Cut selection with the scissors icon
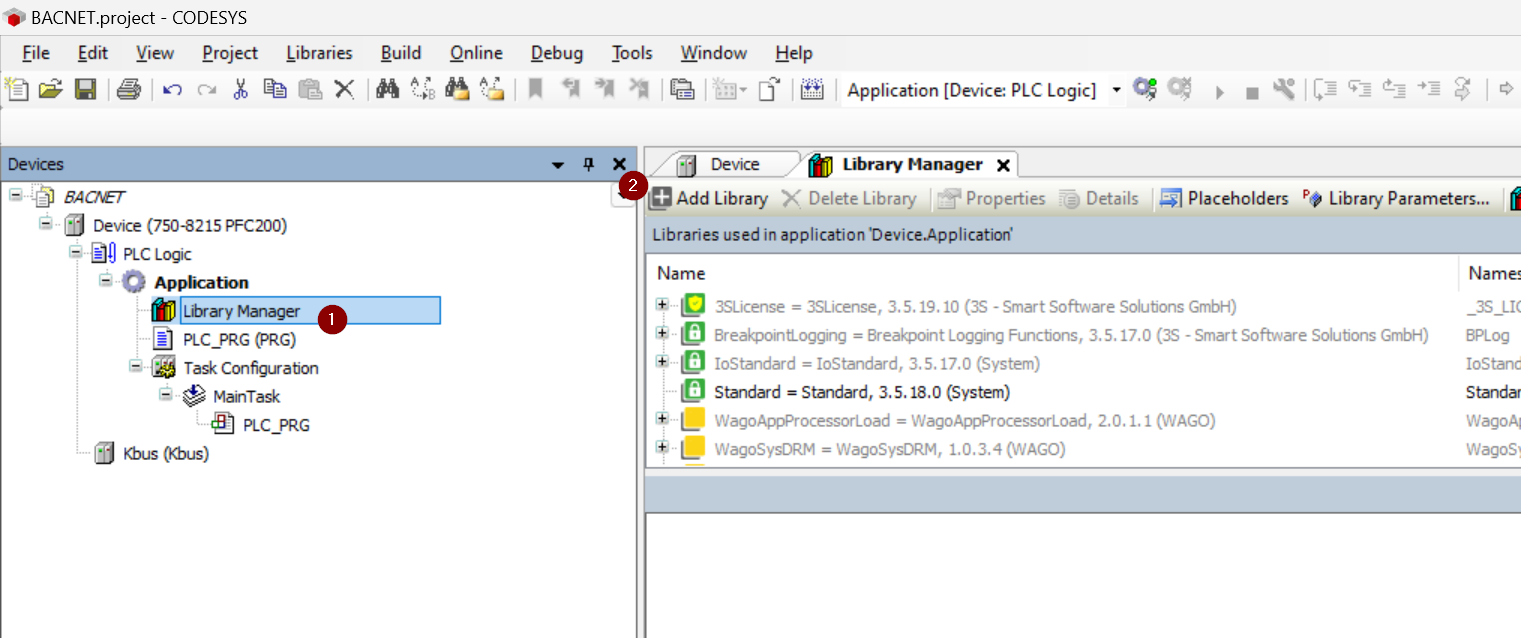 pos(240,90)
